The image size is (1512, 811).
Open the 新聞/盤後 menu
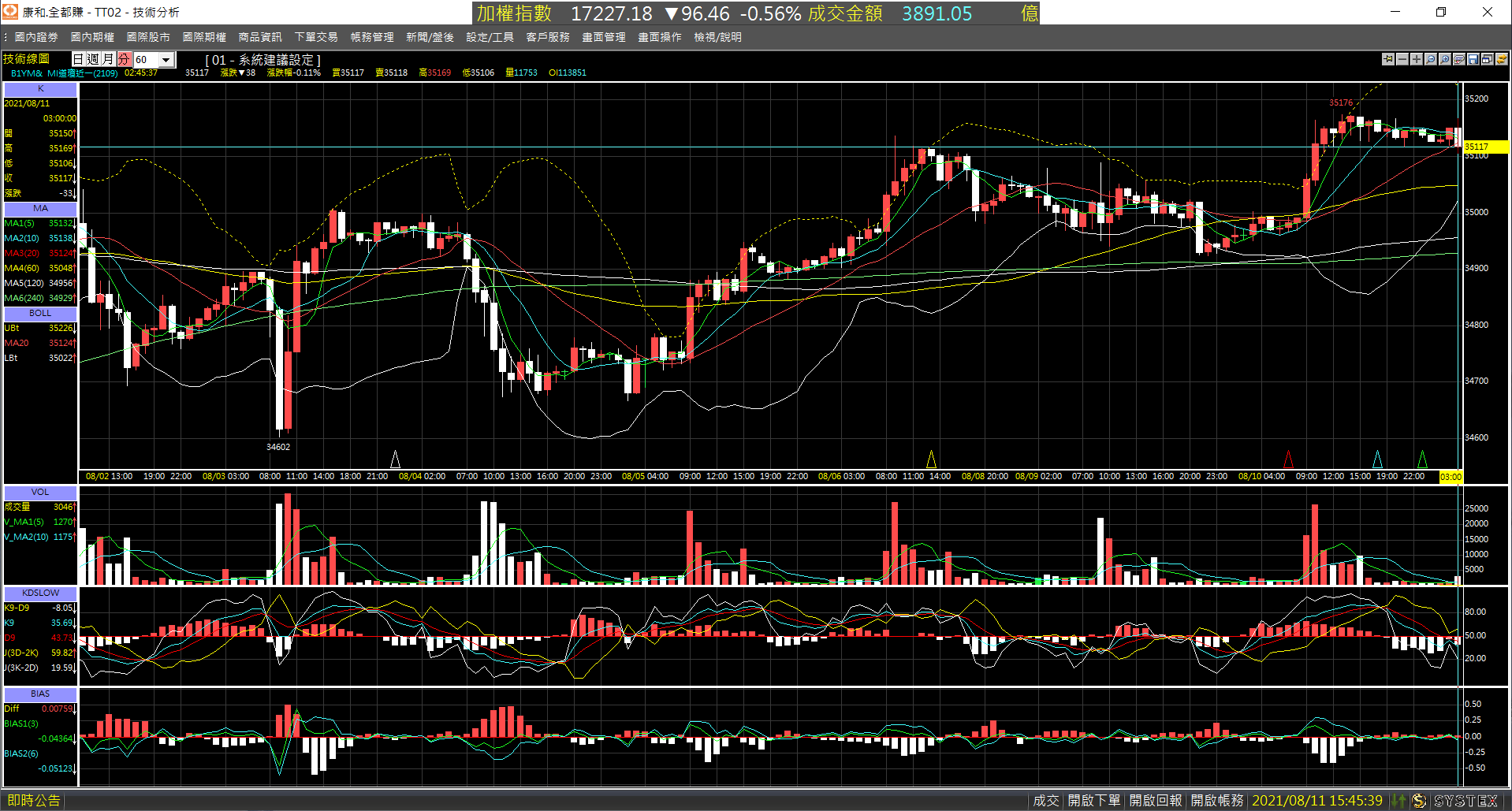click(430, 37)
